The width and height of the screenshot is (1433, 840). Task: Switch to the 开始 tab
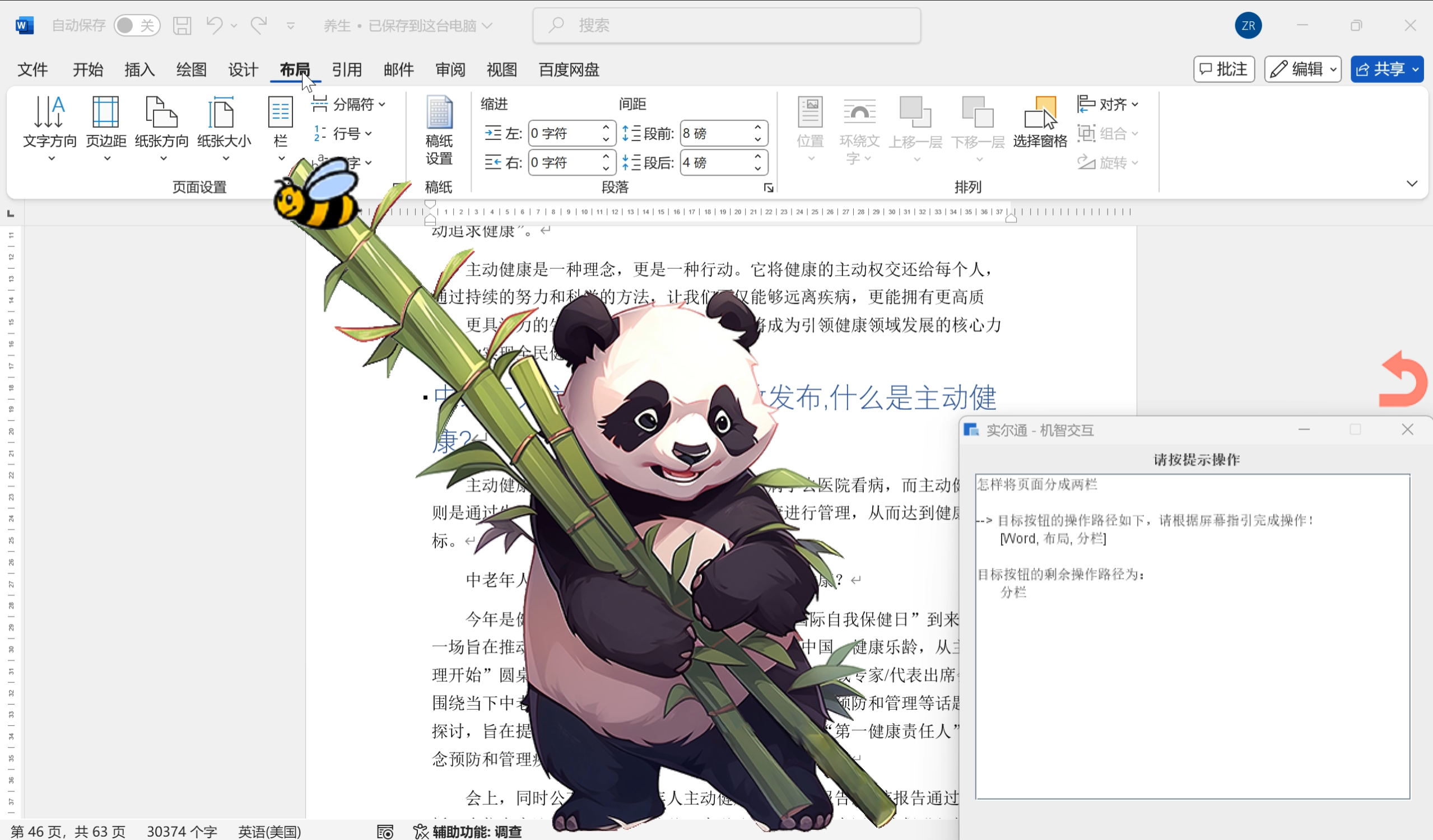(x=87, y=69)
